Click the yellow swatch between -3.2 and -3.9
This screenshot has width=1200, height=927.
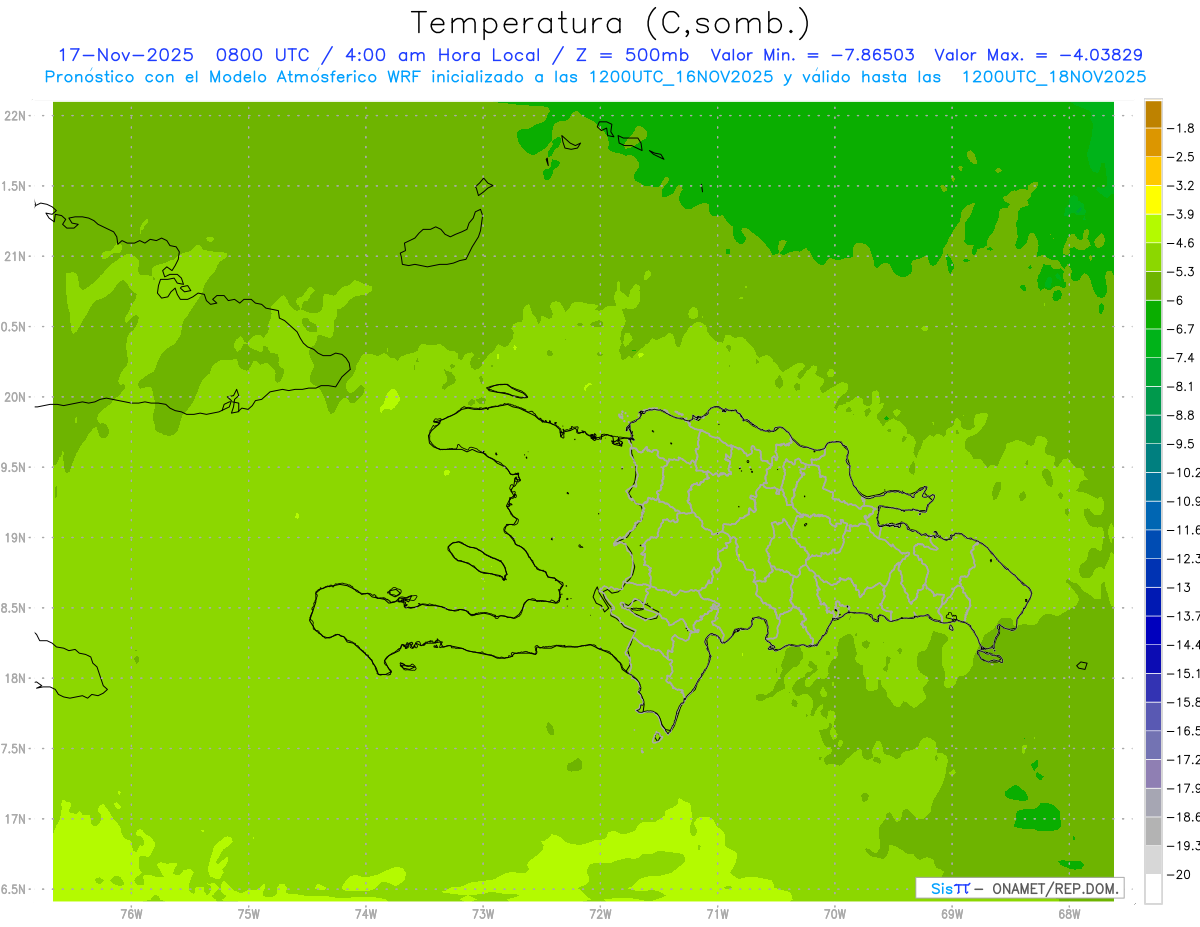(x=1153, y=200)
